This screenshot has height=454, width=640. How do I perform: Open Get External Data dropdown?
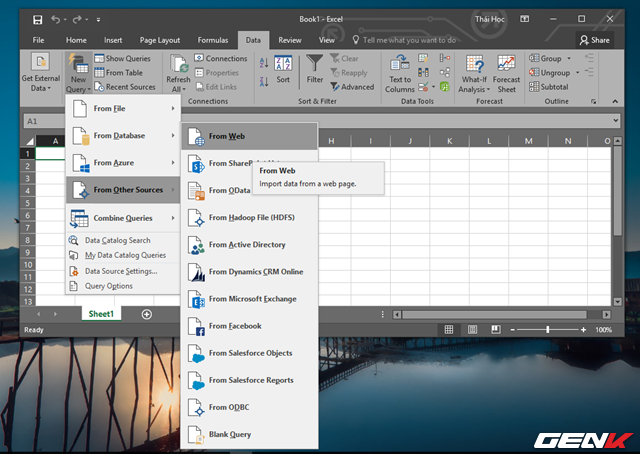(x=41, y=73)
